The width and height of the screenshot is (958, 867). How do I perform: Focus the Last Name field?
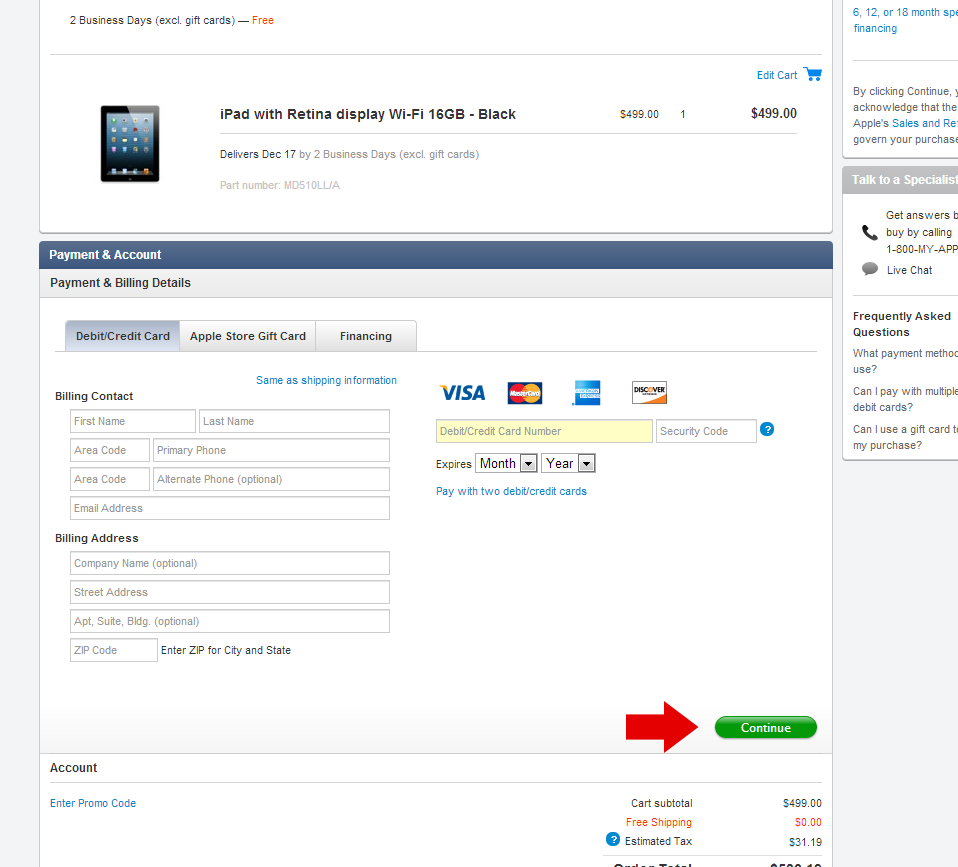(x=294, y=421)
